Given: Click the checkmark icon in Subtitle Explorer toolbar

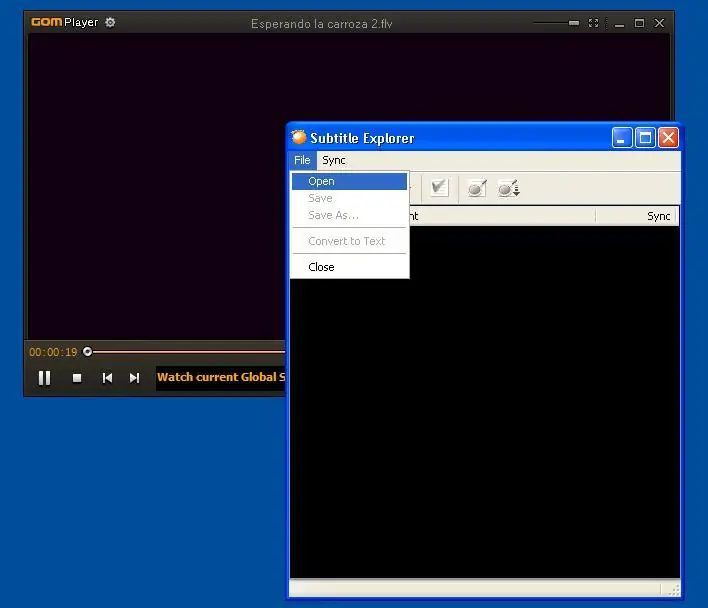Looking at the screenshot, I should [x=439, y=188].
